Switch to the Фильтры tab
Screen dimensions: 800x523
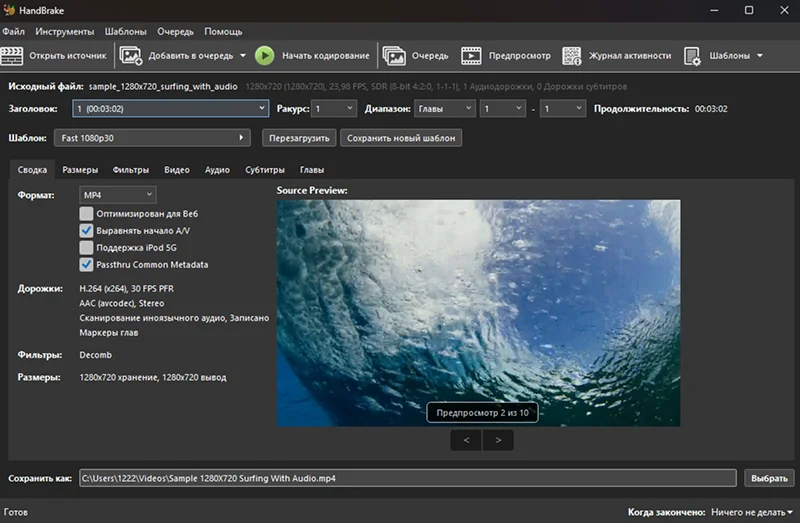tap(131, 170)
